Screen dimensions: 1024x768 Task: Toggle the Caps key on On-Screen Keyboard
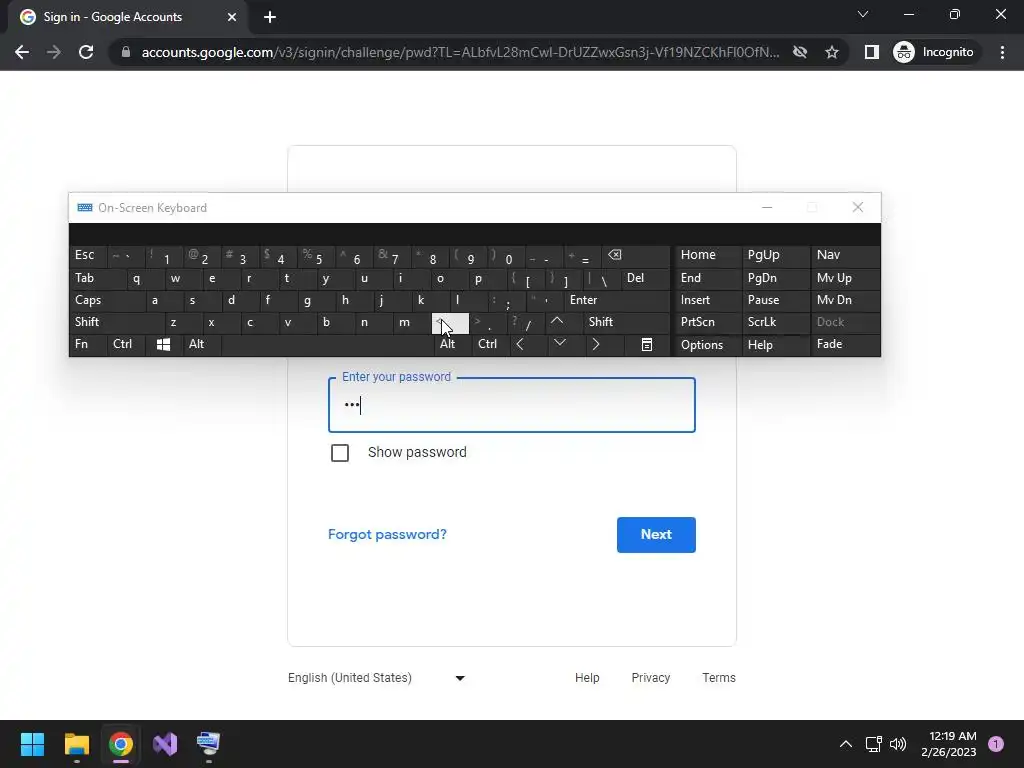click(107, 300)
